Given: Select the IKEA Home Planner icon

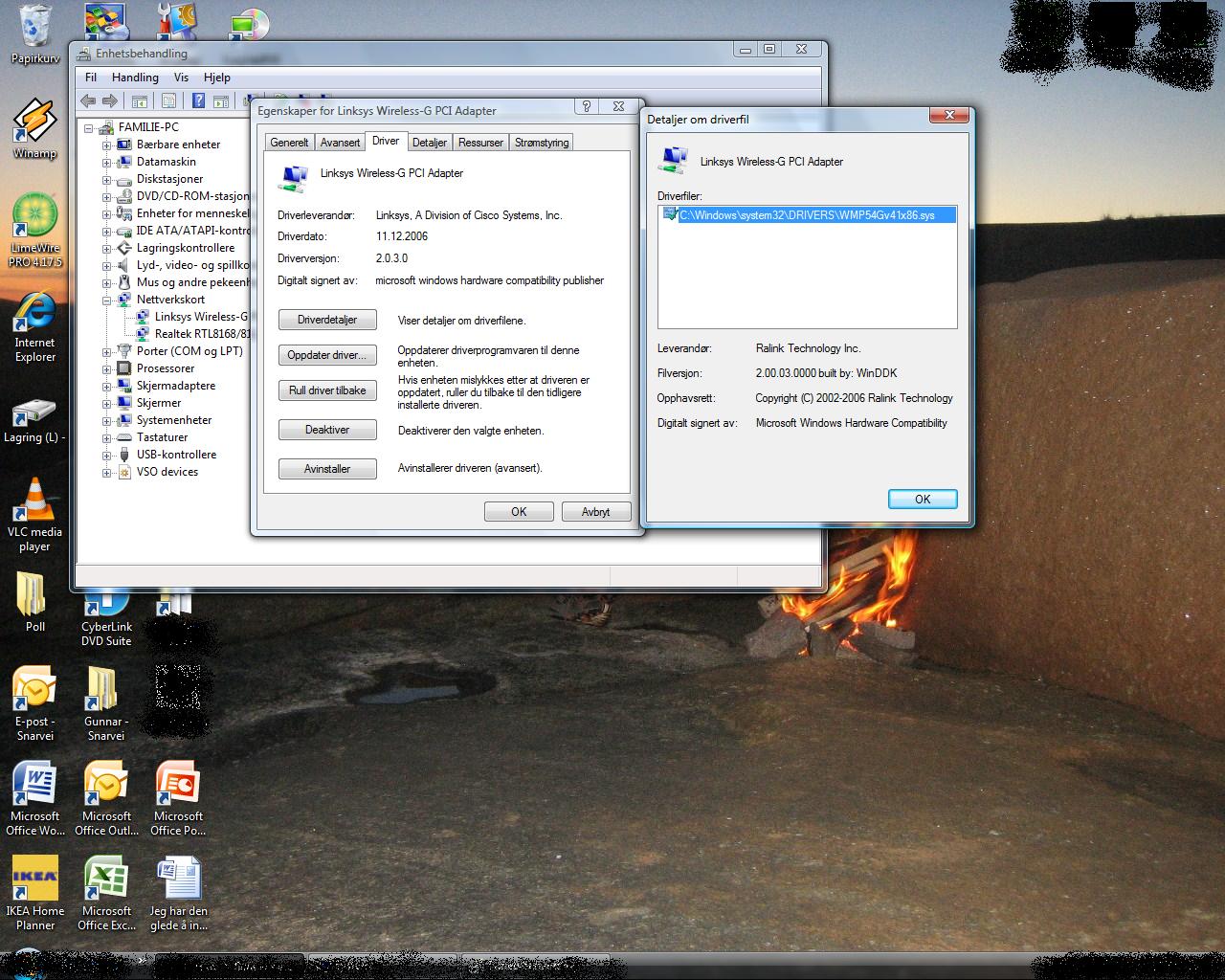Looking at the screenshot, I should click(35, 893).
